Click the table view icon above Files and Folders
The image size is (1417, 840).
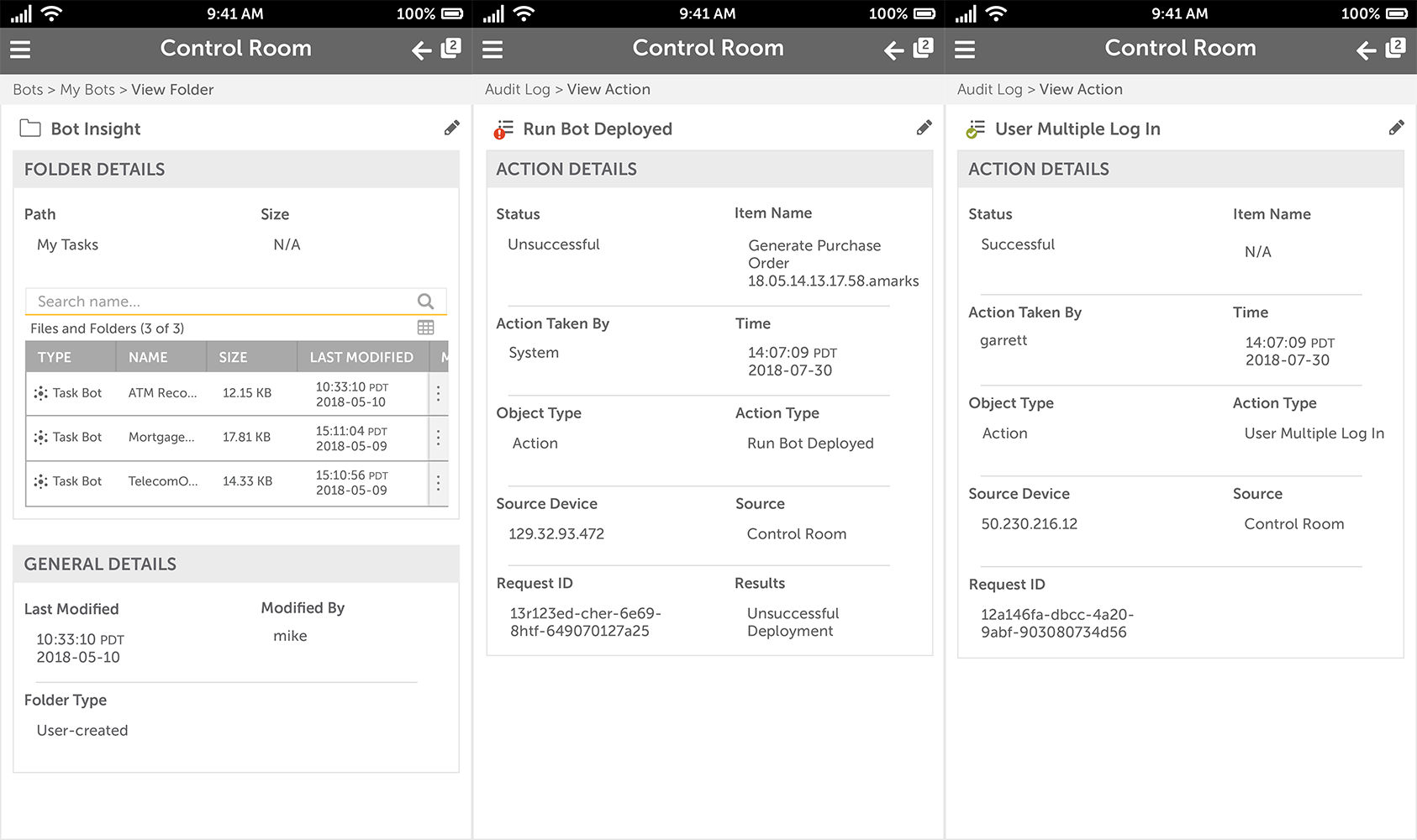tap(426, 327)
